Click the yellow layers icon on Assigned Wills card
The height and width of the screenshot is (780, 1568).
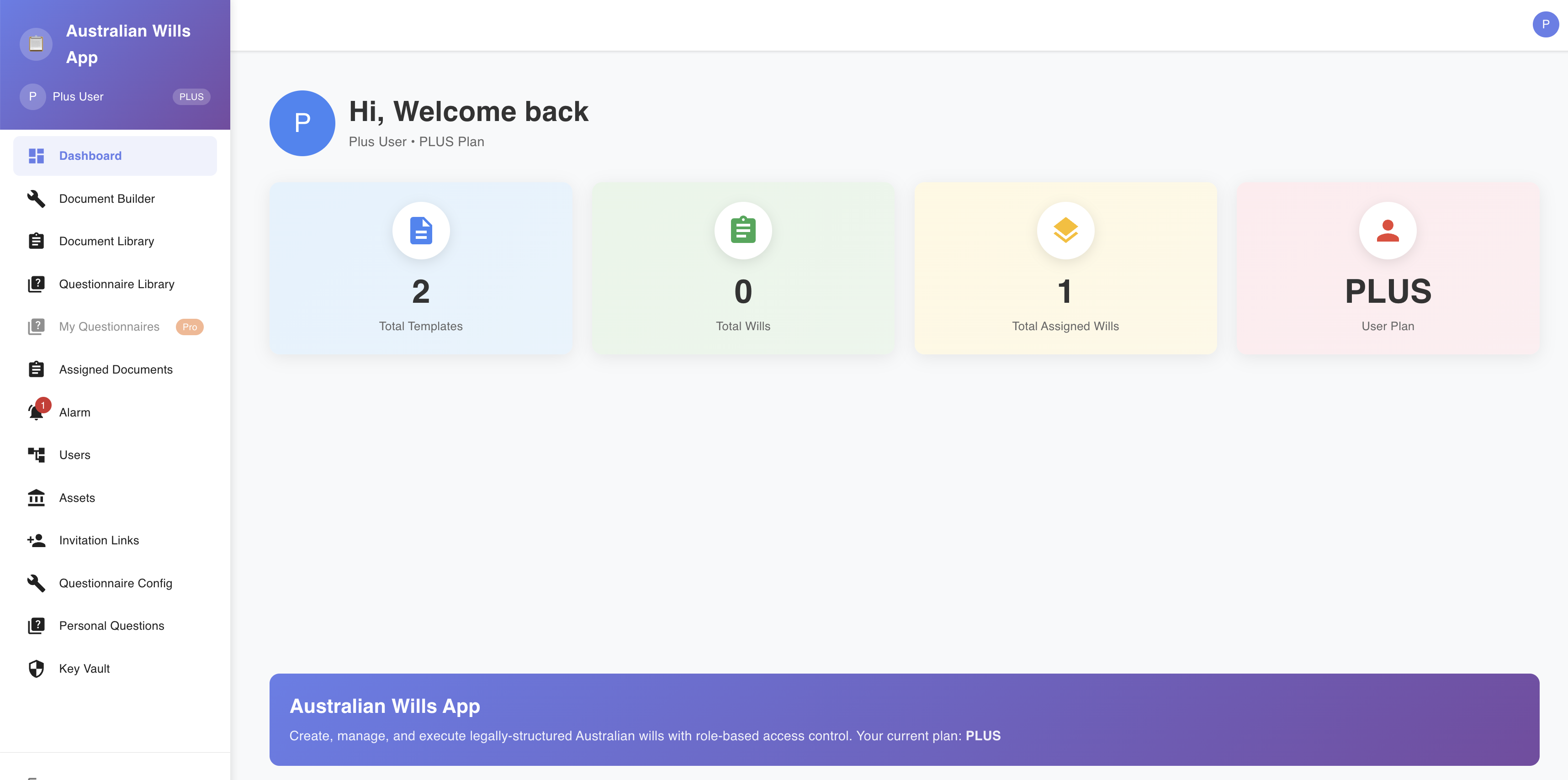tap(1065, 231)
